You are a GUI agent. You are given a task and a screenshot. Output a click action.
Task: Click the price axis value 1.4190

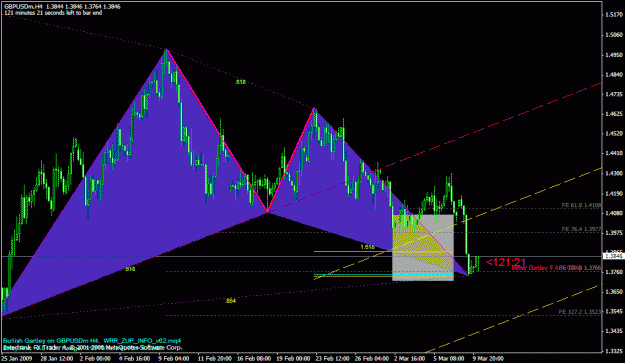(614, 194)
